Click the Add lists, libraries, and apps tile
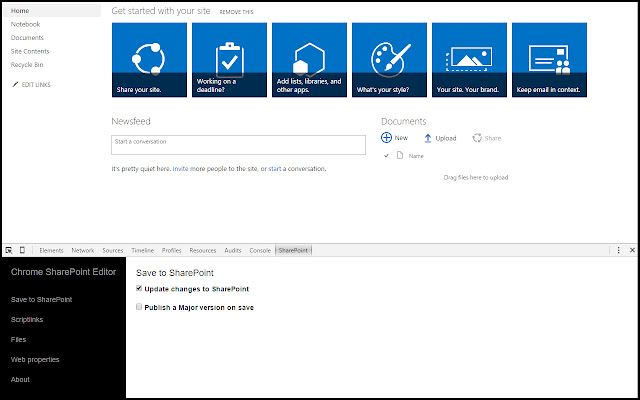 (309, 60)
